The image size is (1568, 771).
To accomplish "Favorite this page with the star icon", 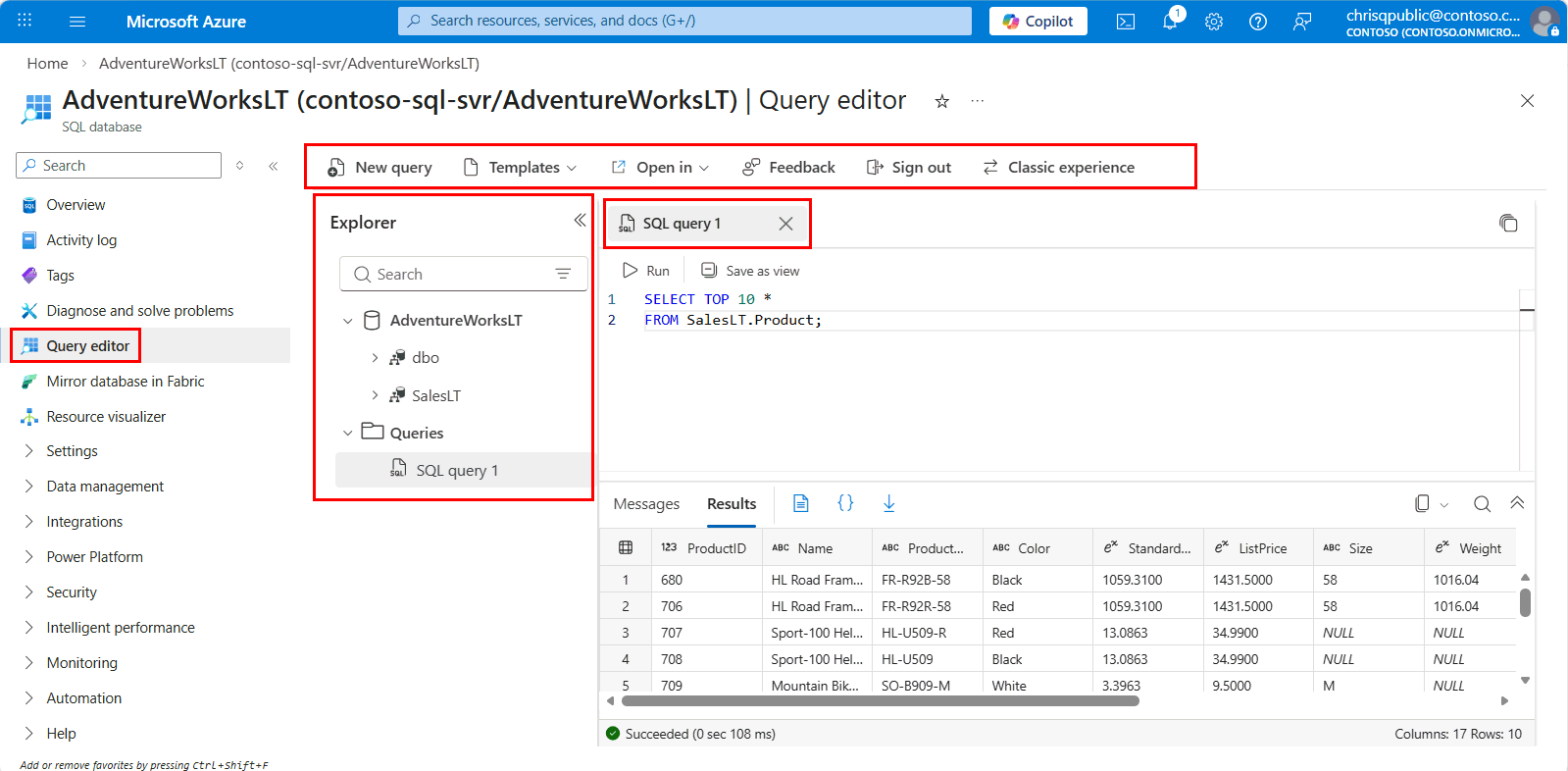I will [x=941, y=101].
